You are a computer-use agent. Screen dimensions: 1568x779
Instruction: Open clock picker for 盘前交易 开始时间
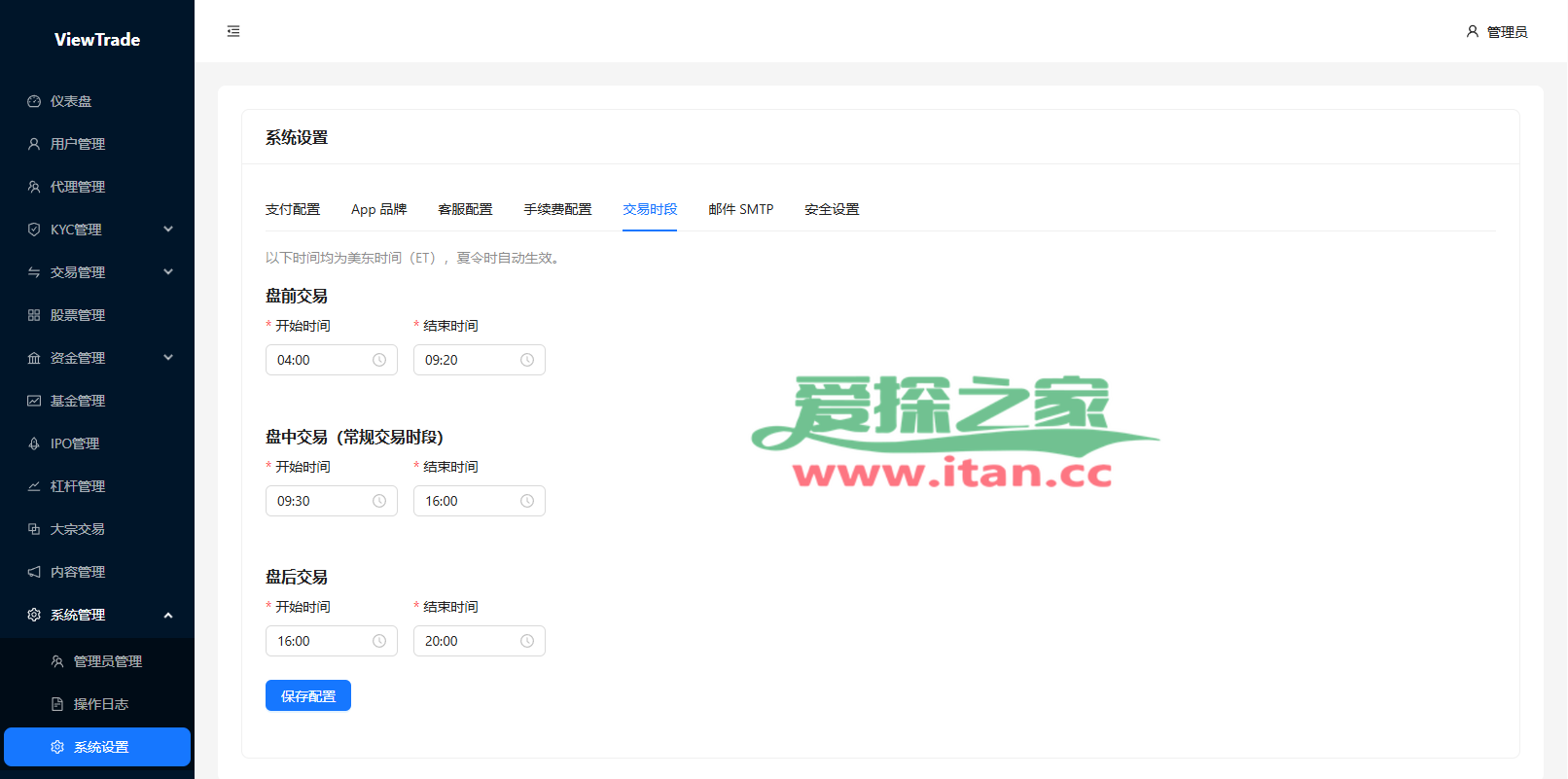379,360
